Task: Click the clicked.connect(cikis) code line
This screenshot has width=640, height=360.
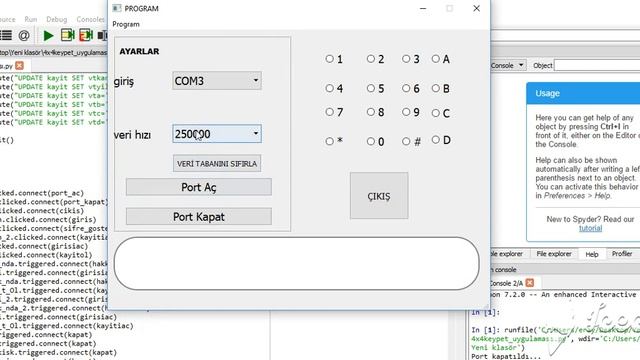Action: coord(42,211)
